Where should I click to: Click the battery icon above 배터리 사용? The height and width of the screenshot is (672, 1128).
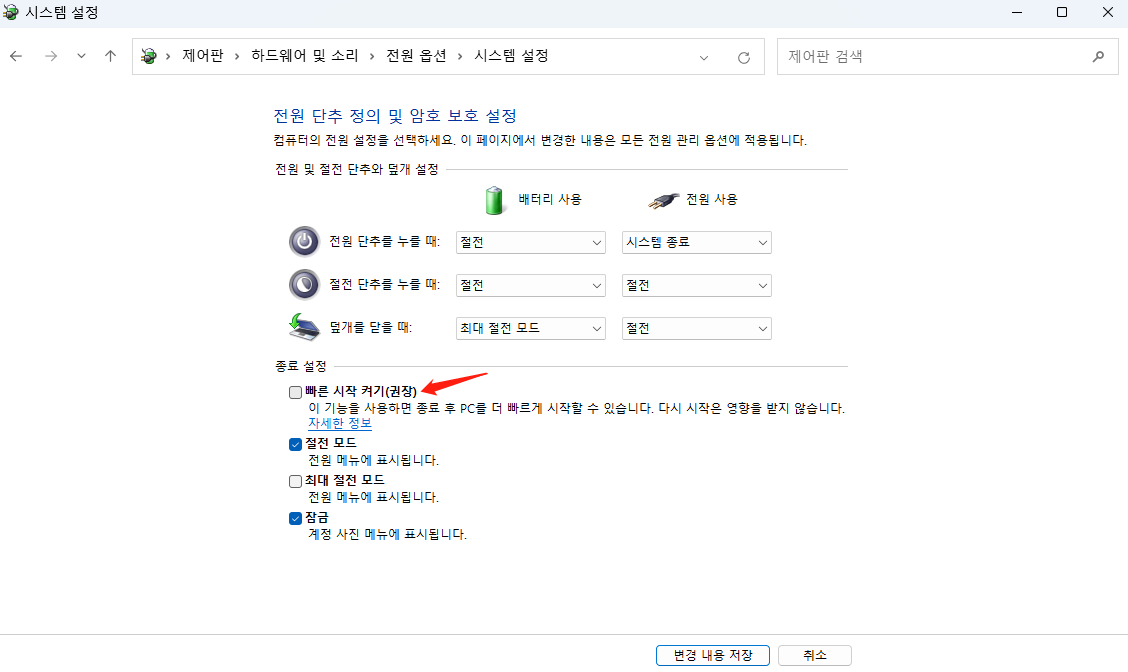point(494,199)
